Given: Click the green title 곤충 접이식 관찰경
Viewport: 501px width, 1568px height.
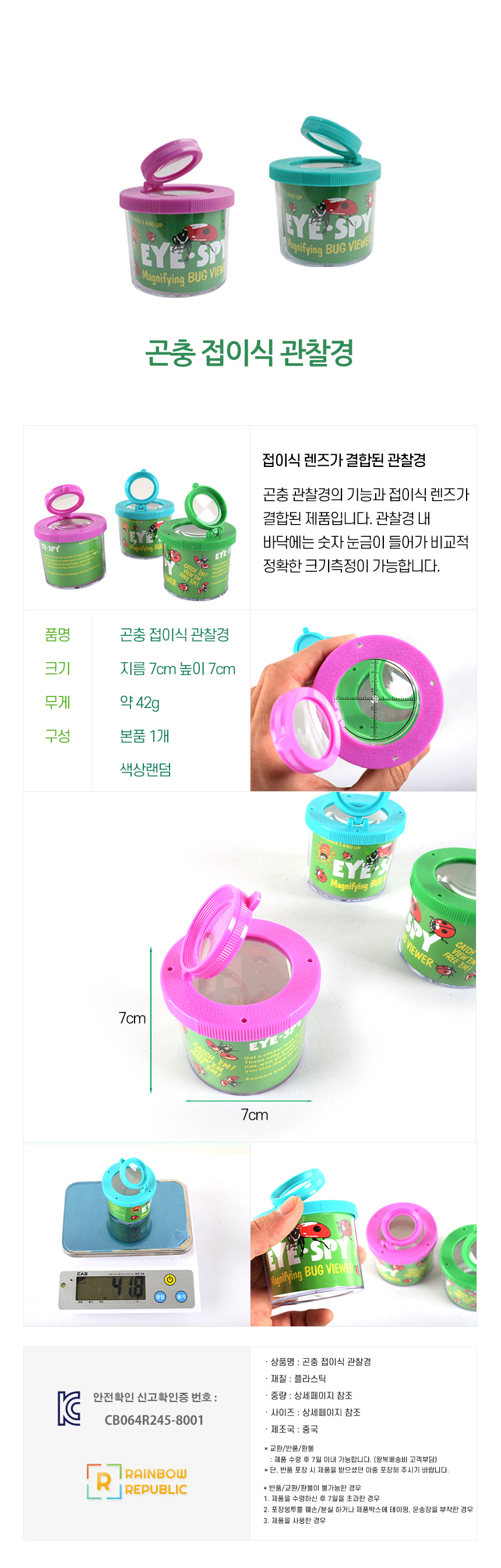Looking at the screenshot, I should pyautogui.click(x=249, y=352).
